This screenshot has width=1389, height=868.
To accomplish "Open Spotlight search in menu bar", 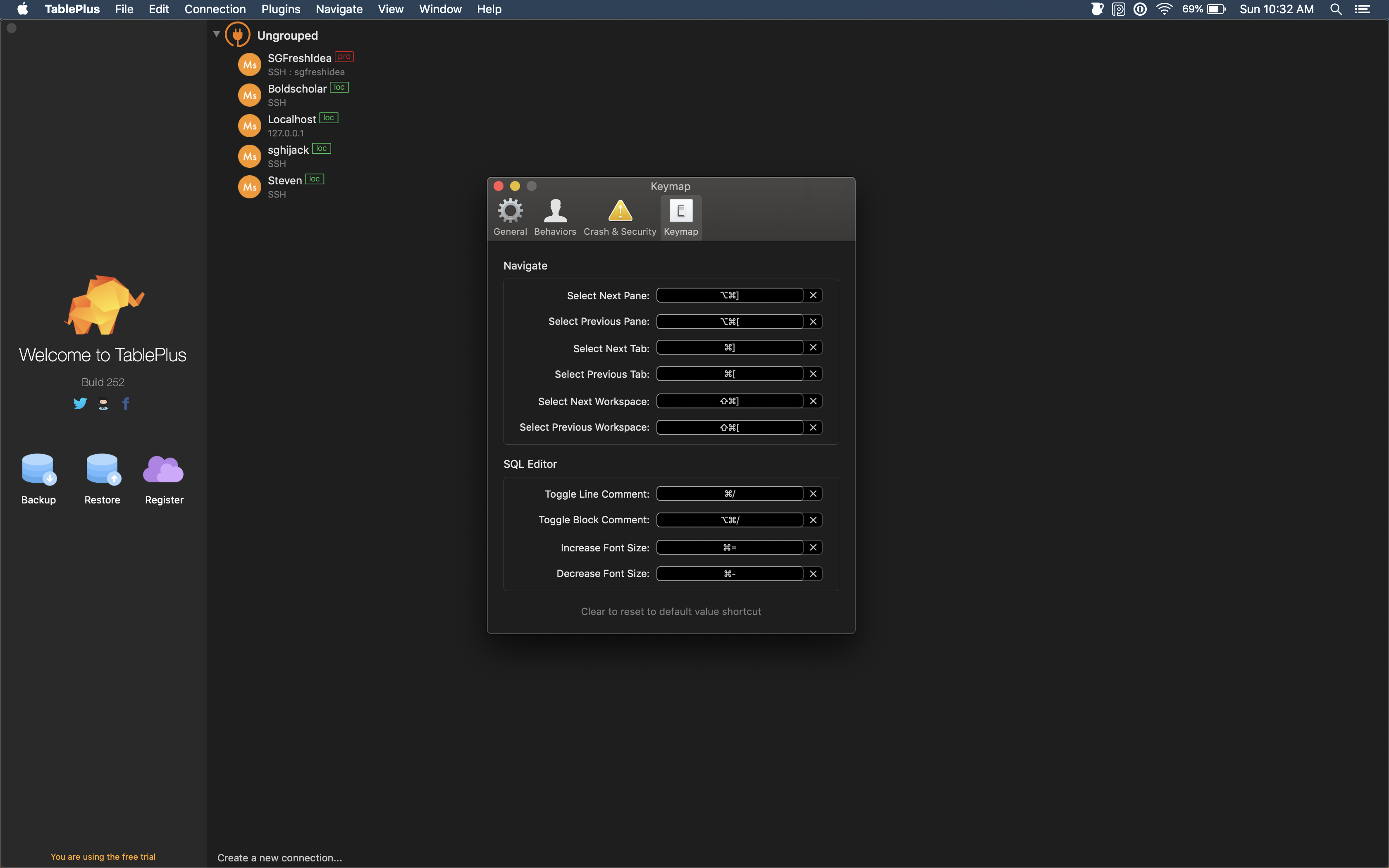I will [1336, 9].
